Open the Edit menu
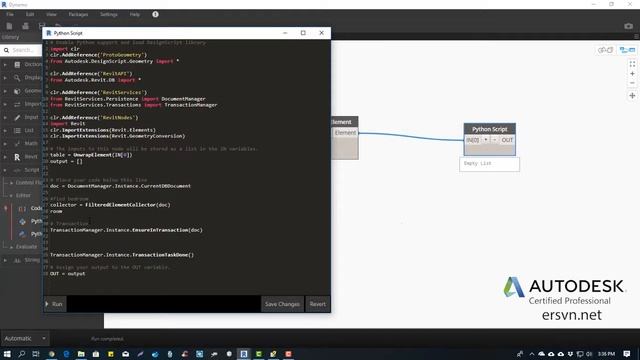Viewport: 640px width, 360px height. click(30, 14)
